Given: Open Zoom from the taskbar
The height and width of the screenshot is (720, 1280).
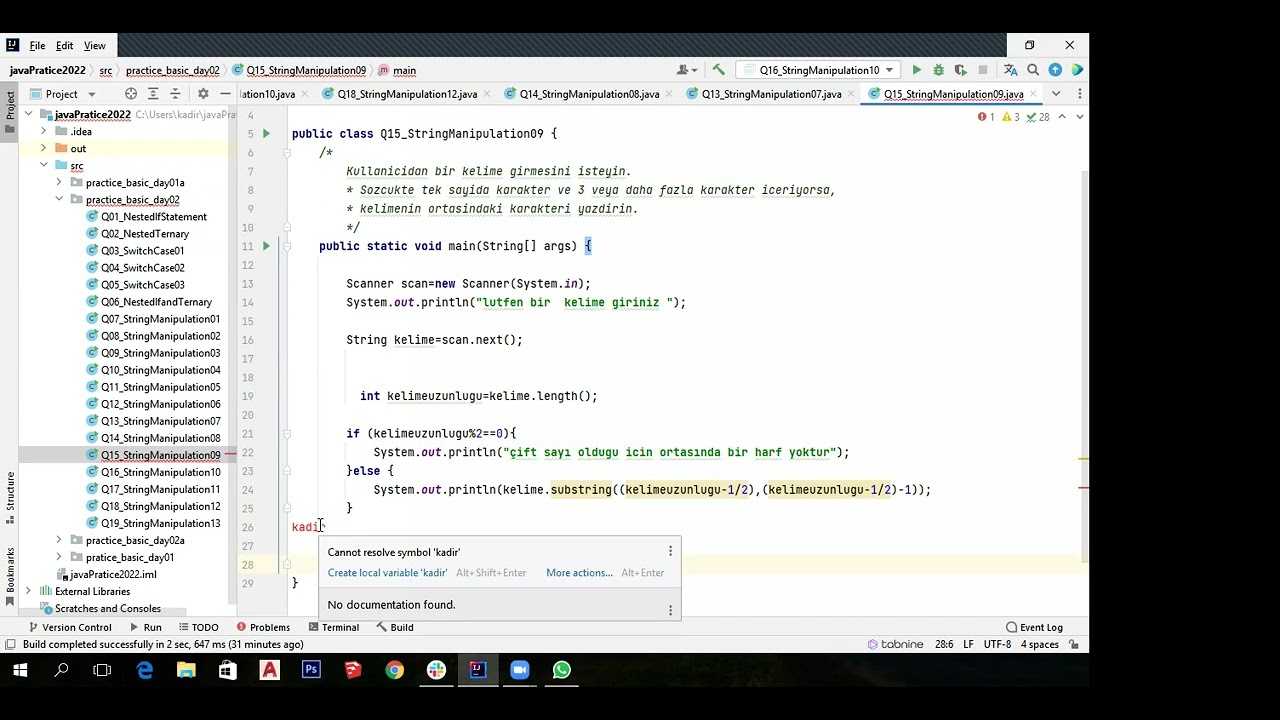Looking at the screenshot, I should point(520,670).
